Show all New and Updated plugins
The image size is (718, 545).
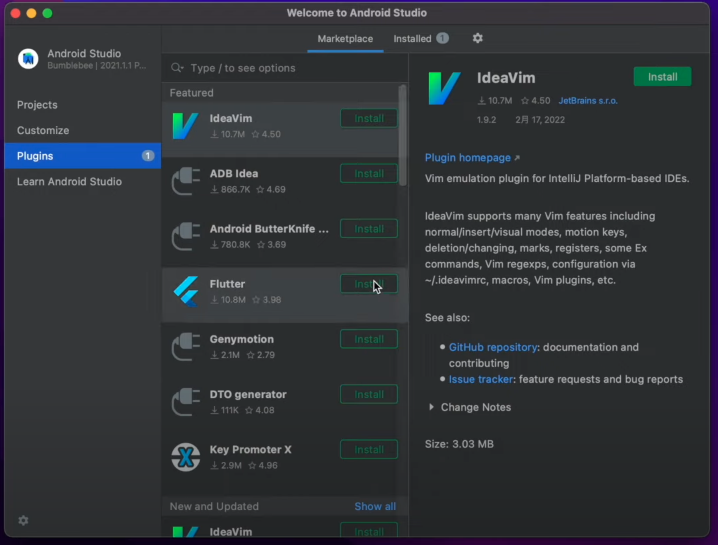(x=375, y=507)
